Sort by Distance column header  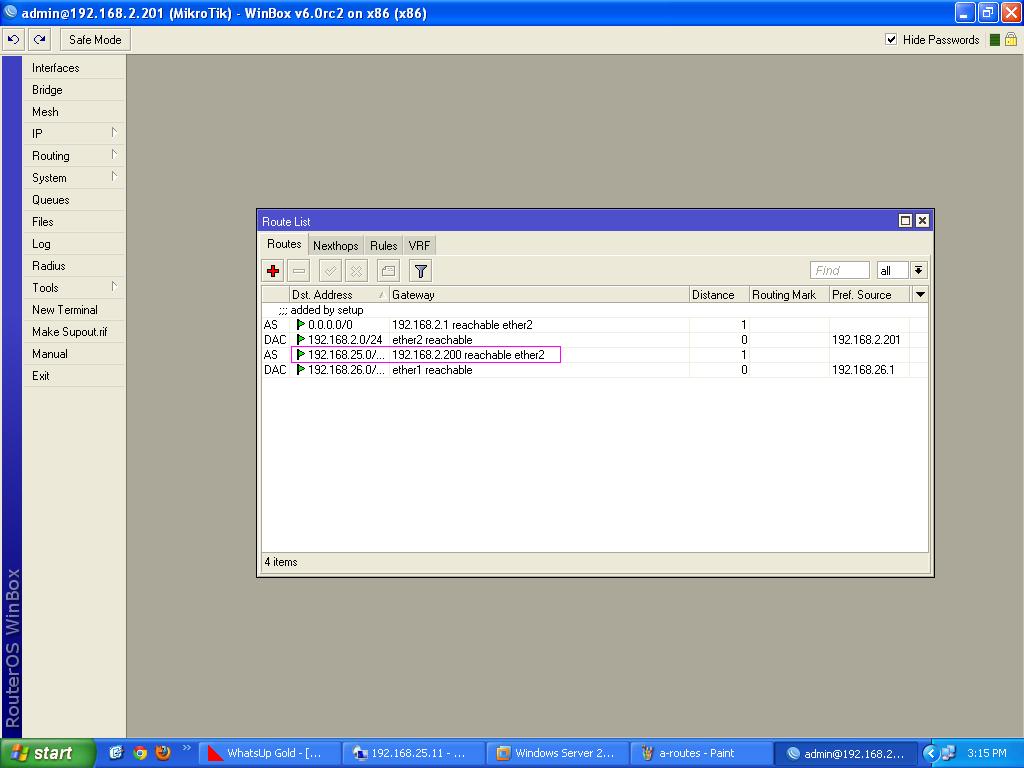pyautogui.click(x=719, y=295)
